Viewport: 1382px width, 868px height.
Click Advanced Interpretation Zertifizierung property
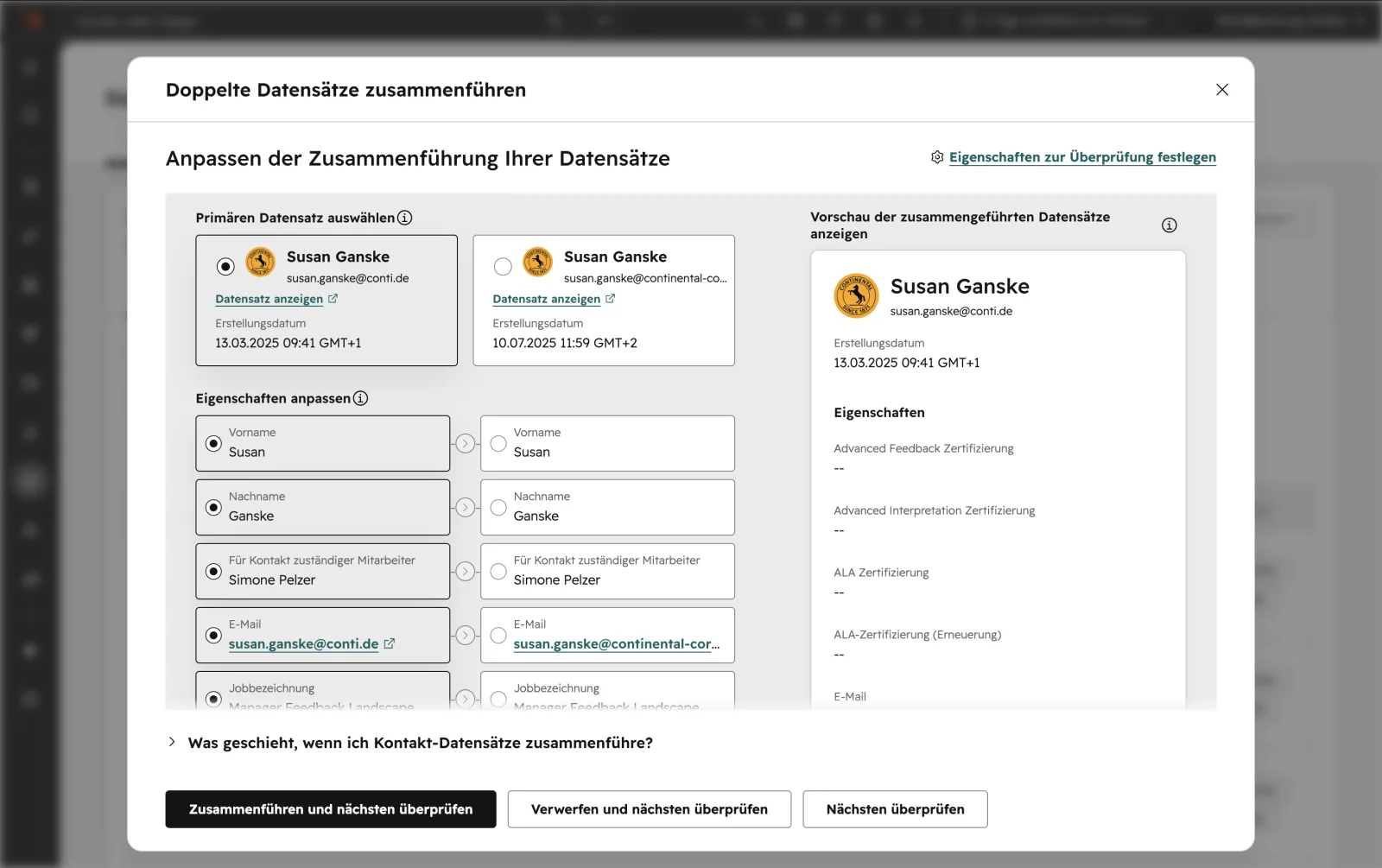point(934,510)
